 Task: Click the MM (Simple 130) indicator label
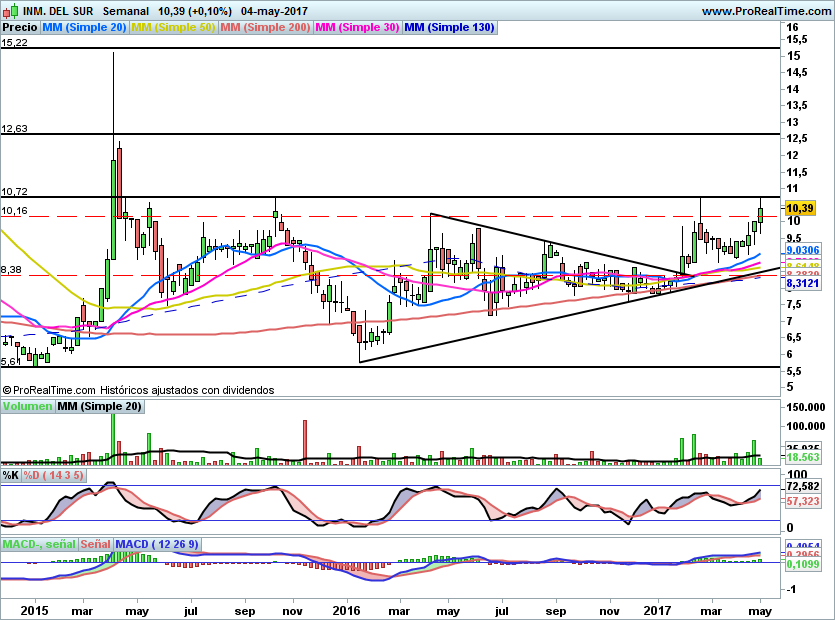[x=449, y=28]
